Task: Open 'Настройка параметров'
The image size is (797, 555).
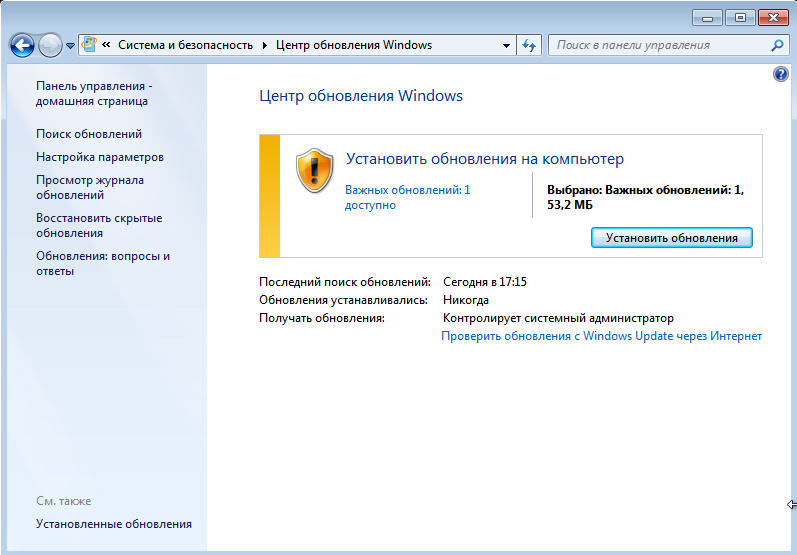Action: point(100,157)
